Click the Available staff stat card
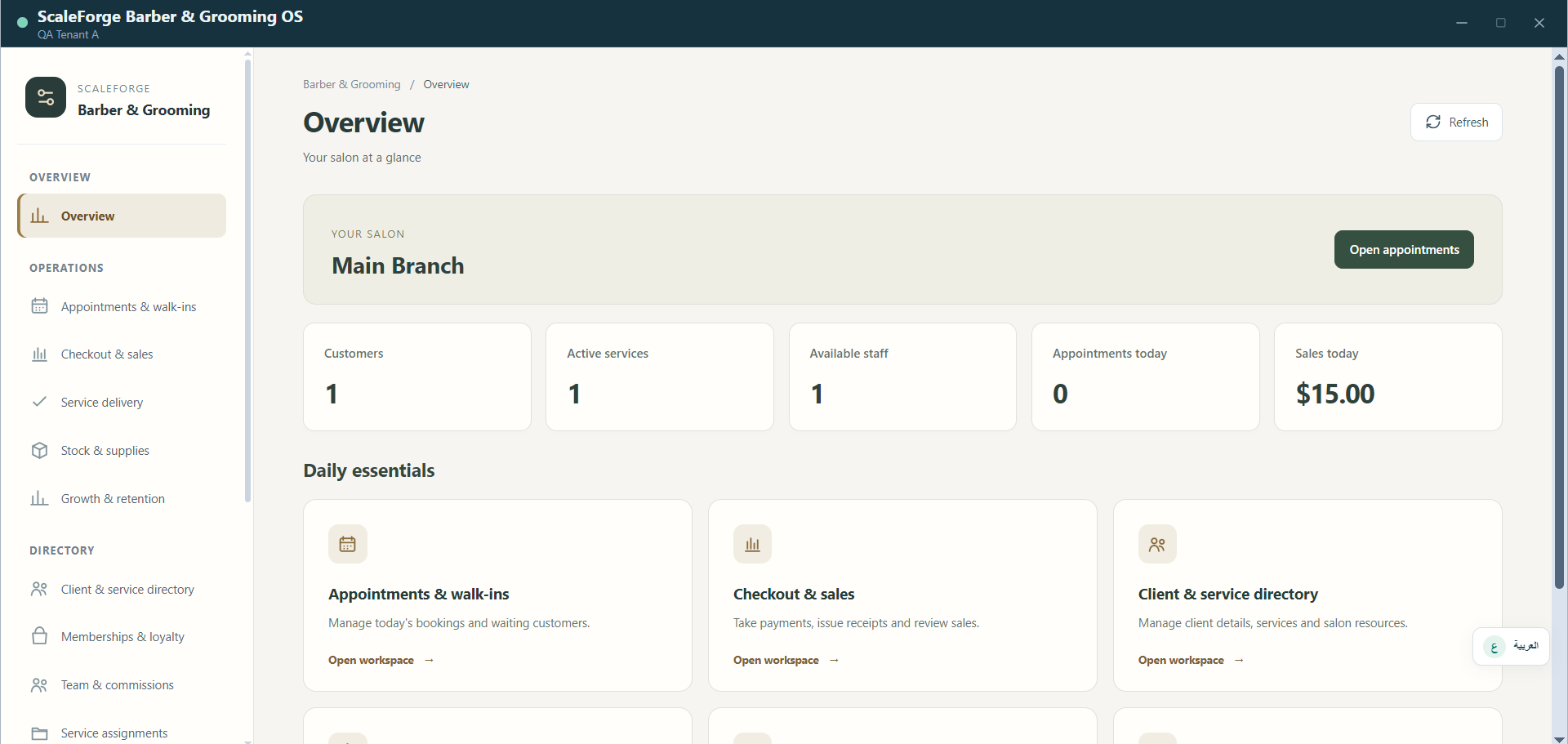The width and height of the screenshot is (1568, 744). coord(902,376)
